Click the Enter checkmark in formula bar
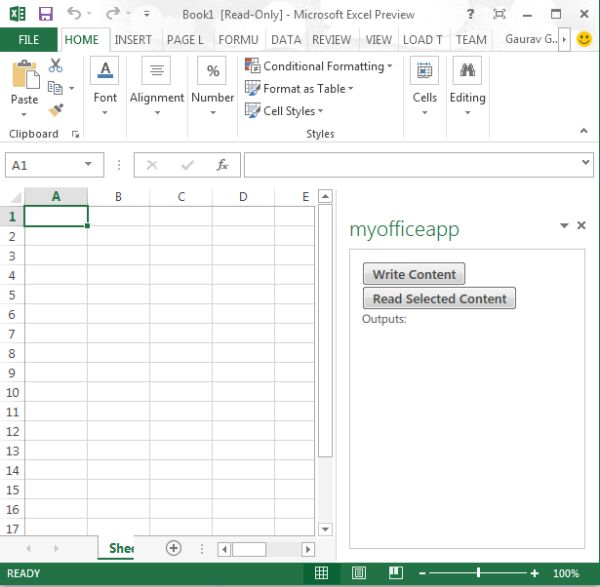Viewport: 600px width, 587px height. tap(188, 165)
